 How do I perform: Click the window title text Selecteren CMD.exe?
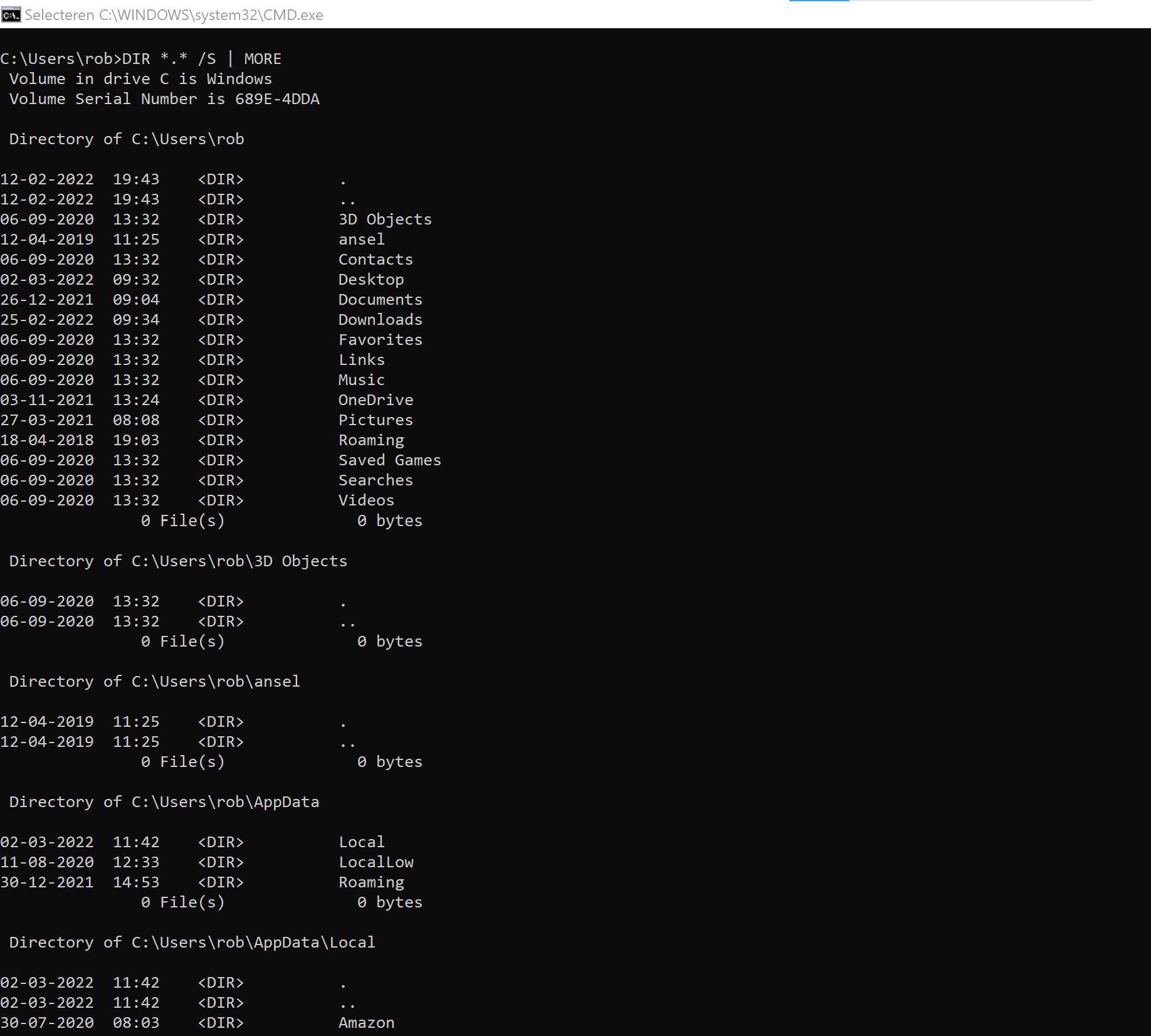point(174,15)
